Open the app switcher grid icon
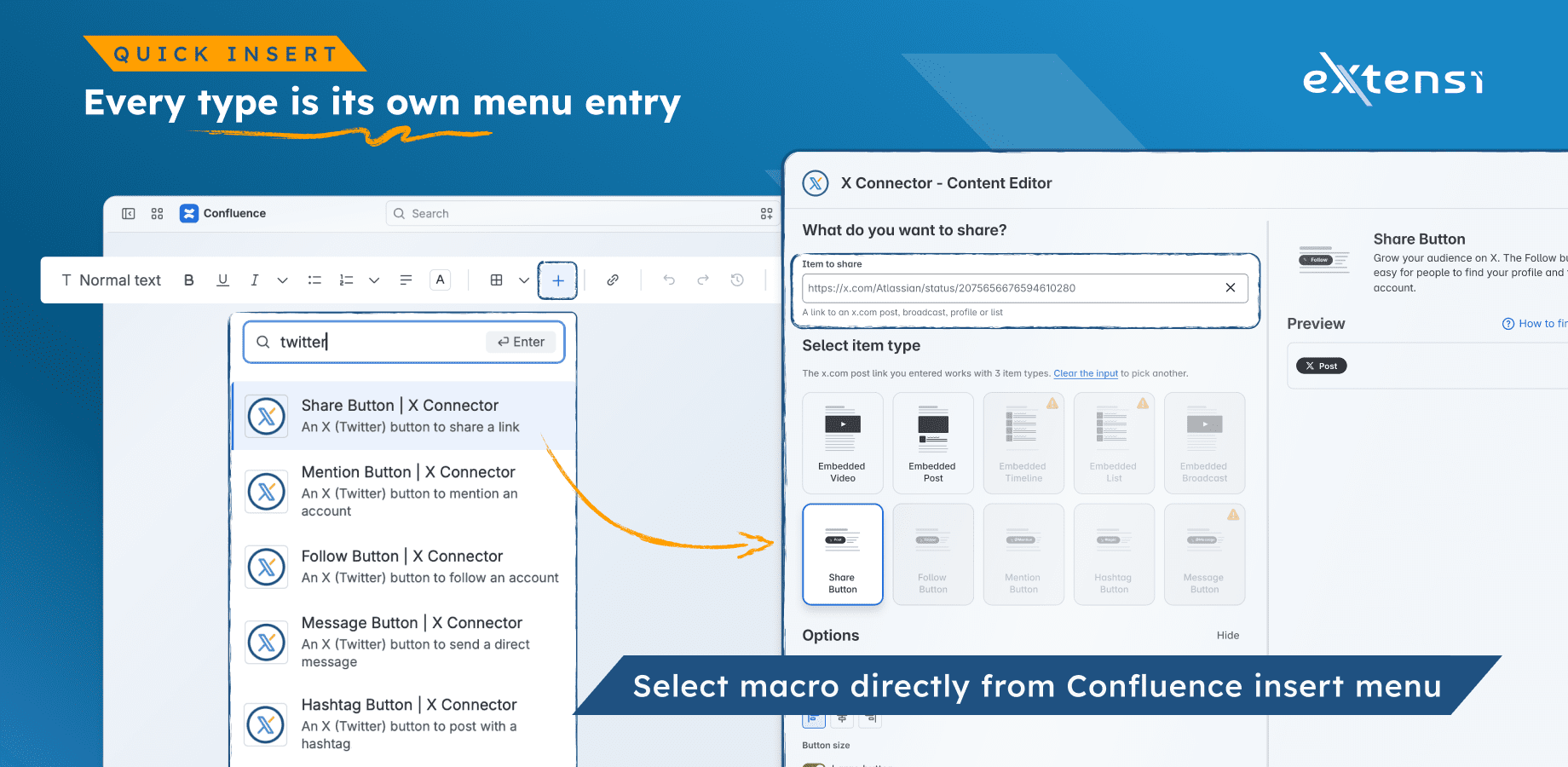 [x=157, y=214]
